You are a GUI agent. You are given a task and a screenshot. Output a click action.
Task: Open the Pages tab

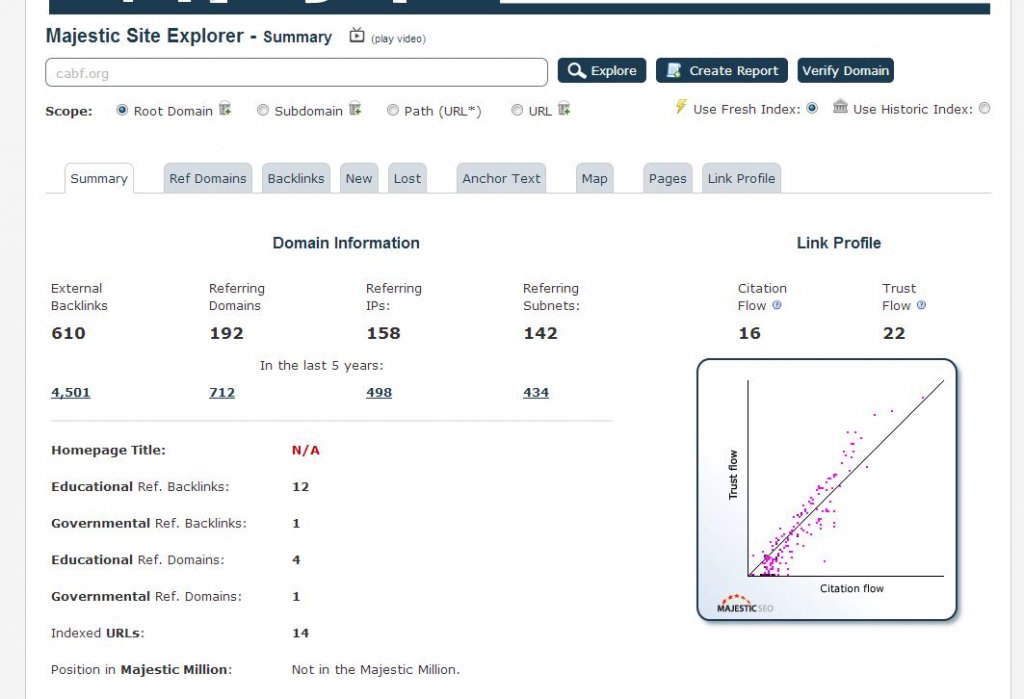667,178
